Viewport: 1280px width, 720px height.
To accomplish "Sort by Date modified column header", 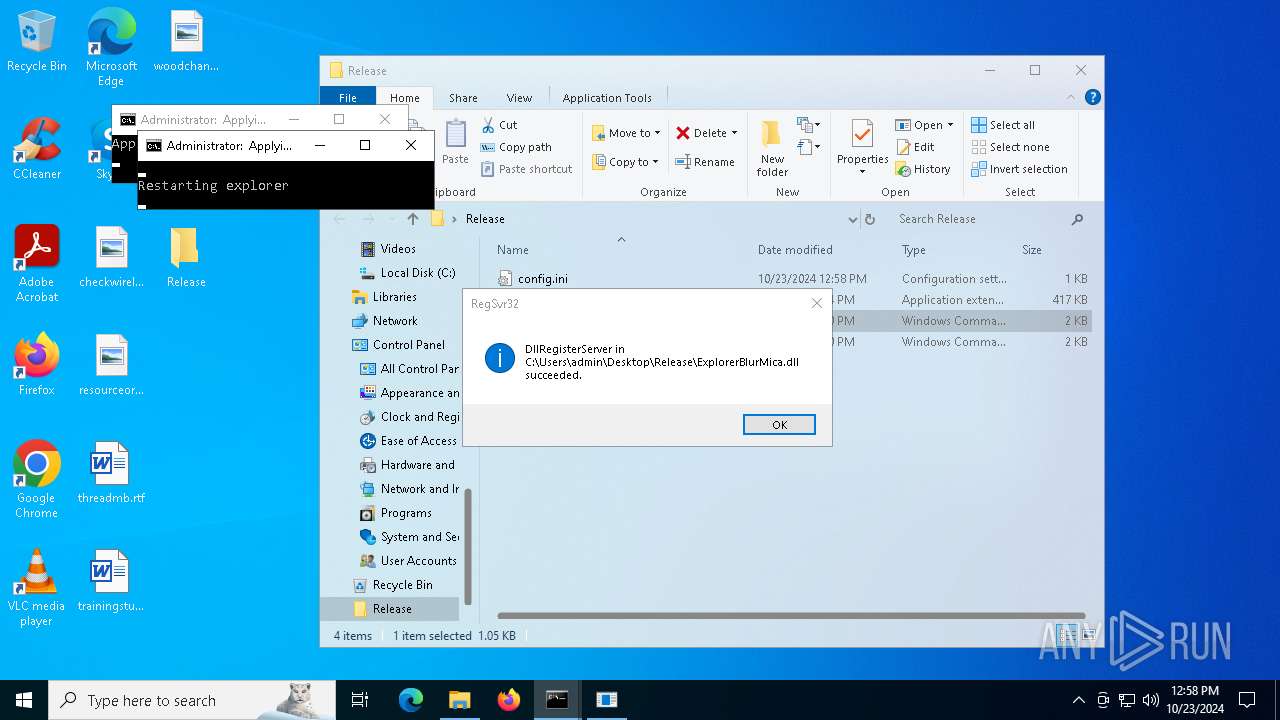I will click(x=795, y=250).
